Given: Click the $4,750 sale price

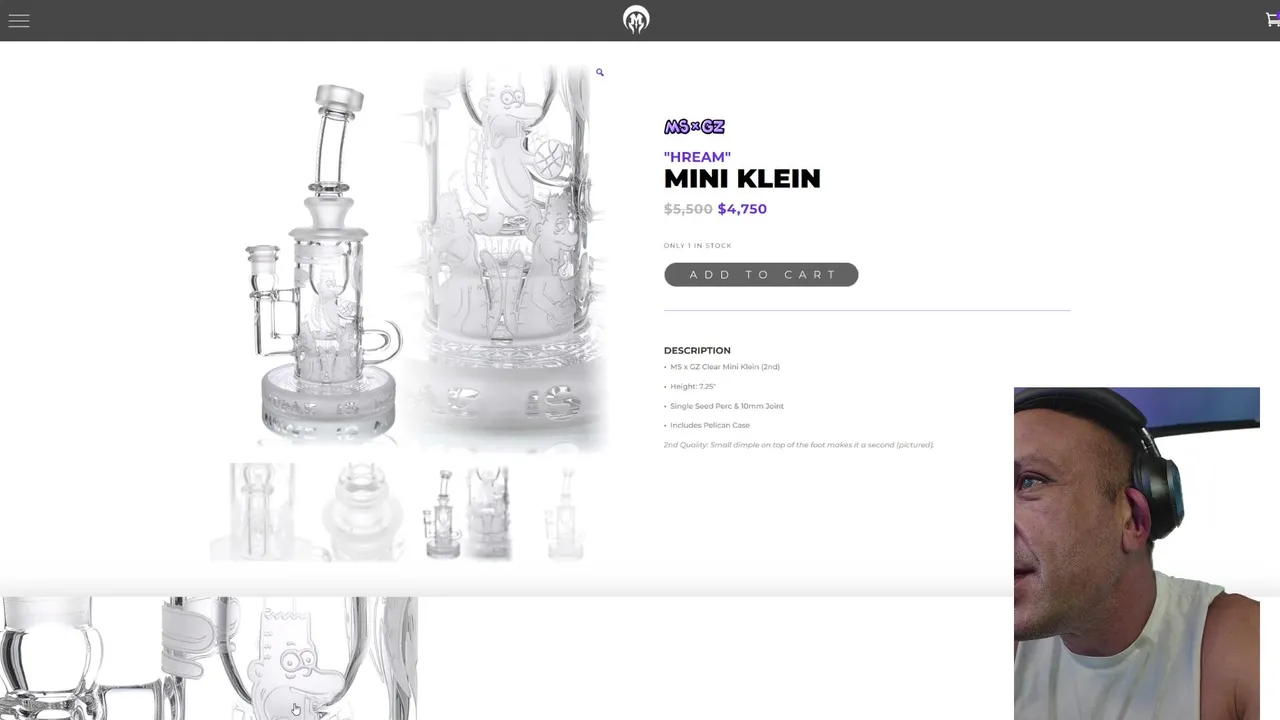Looking at the screenshot, I should click(x=742, y=209).
